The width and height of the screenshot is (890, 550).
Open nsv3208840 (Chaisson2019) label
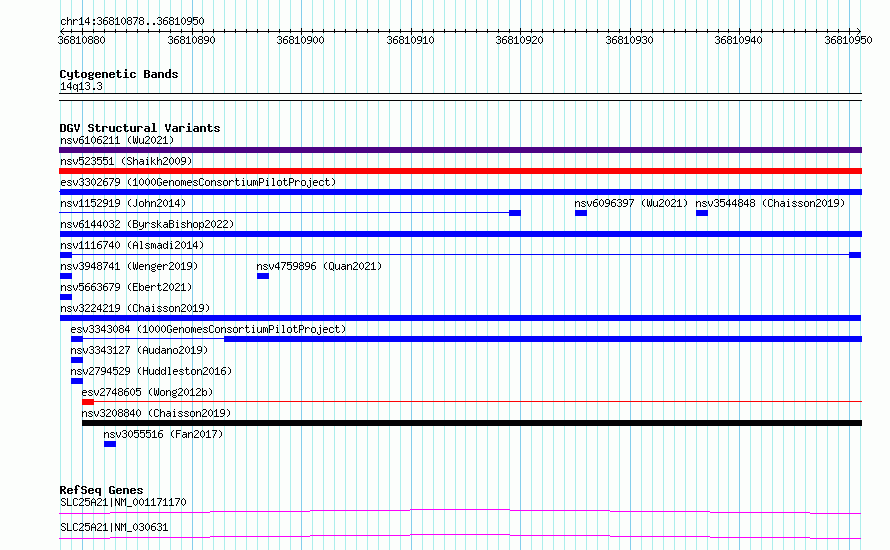click(x=156, y=413)
